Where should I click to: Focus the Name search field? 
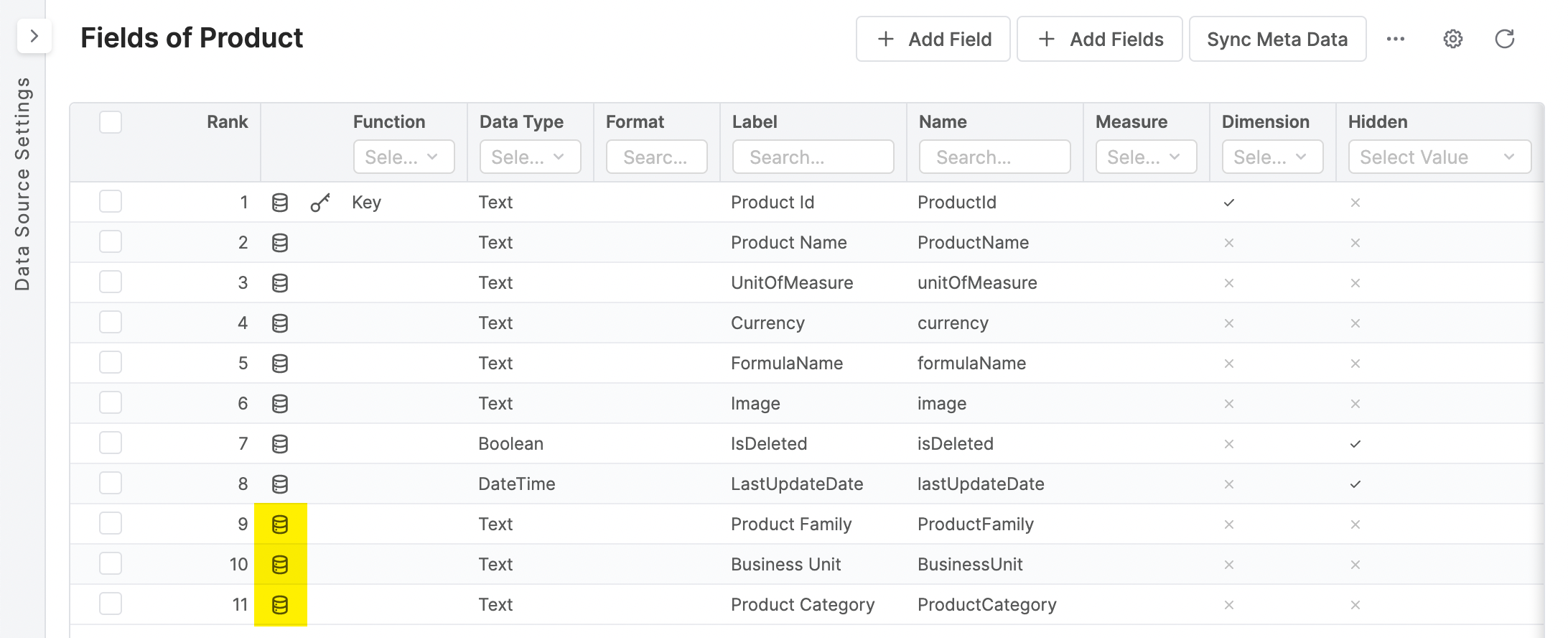tap(995, 157)
